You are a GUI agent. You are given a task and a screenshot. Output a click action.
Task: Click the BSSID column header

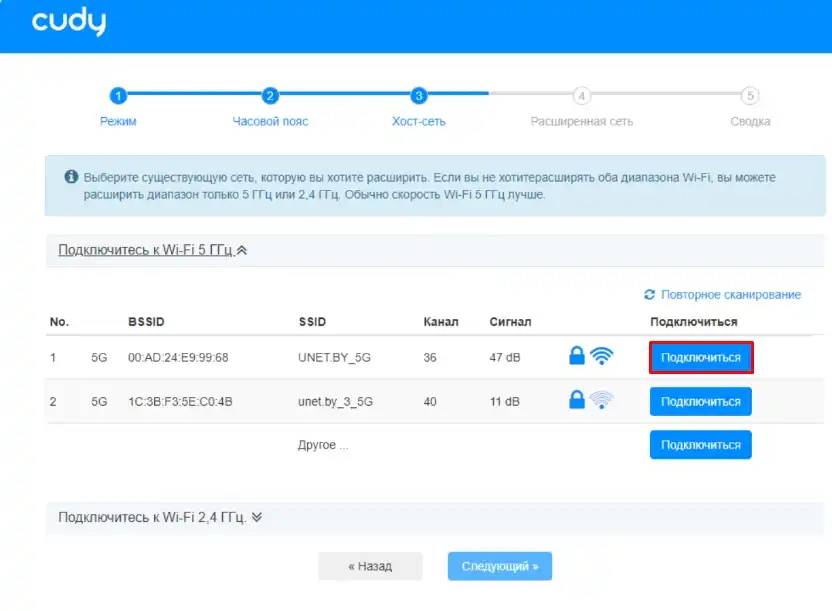(x=146, y=322)
